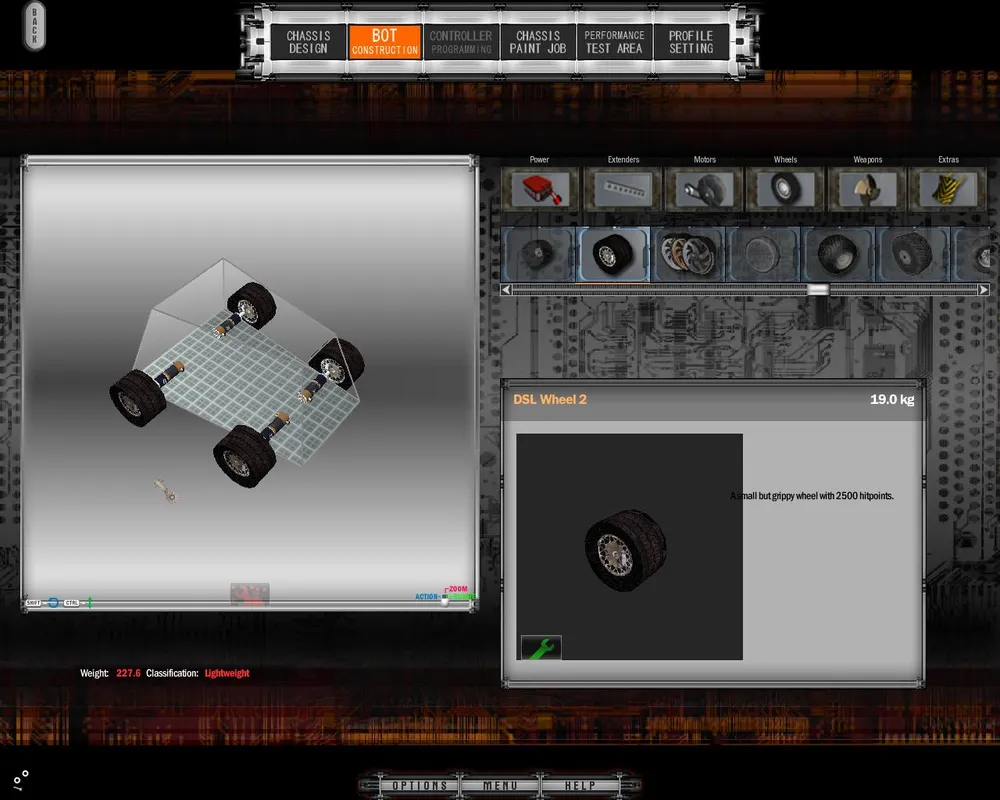Screen dimensions: 1000x800
Task: Open the Options button at bottom
Action: pyautogui.click(x=419, y=786)
